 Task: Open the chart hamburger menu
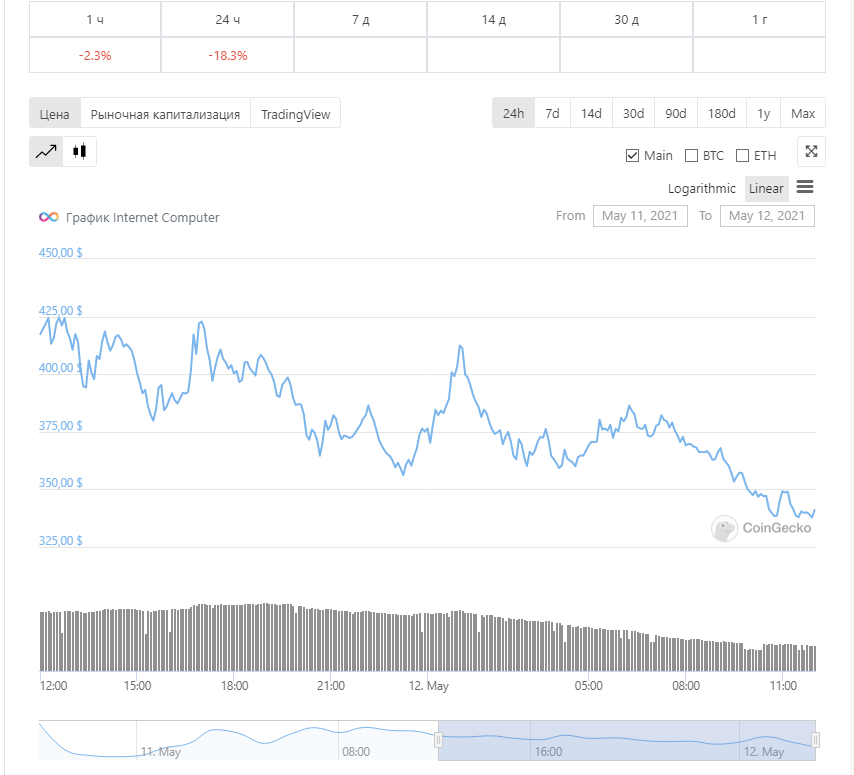point(805,187)
